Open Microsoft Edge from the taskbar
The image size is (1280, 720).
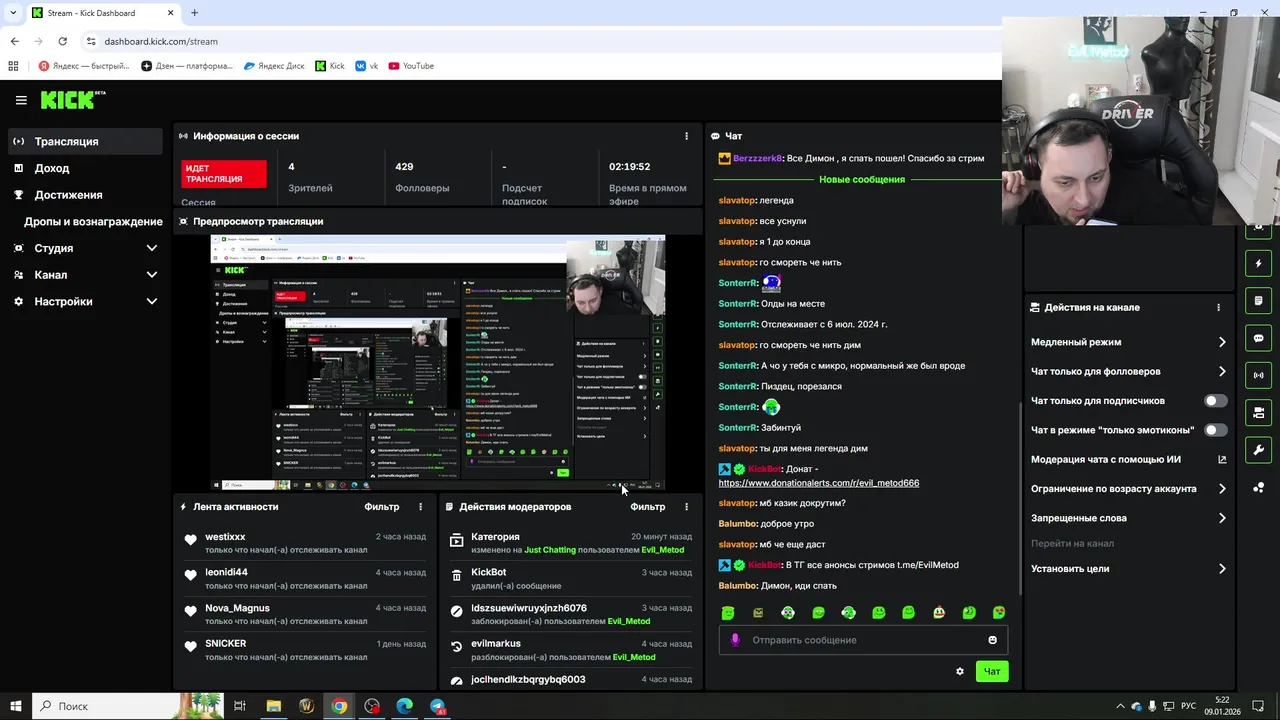405,706
